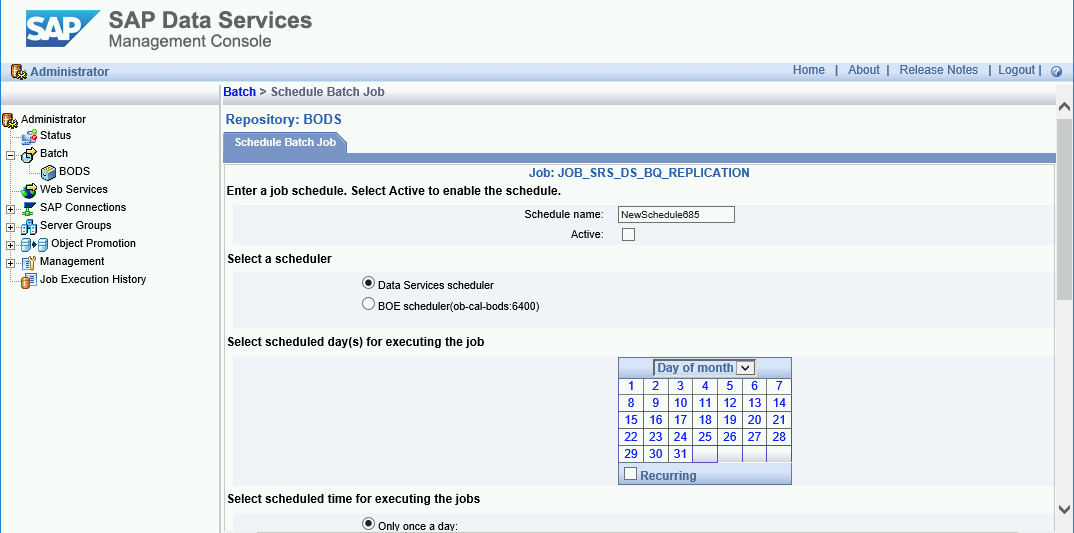Pick day 26 in the calendar
The height and width of the screenshot is (533, 1074).
coord(730,437)
